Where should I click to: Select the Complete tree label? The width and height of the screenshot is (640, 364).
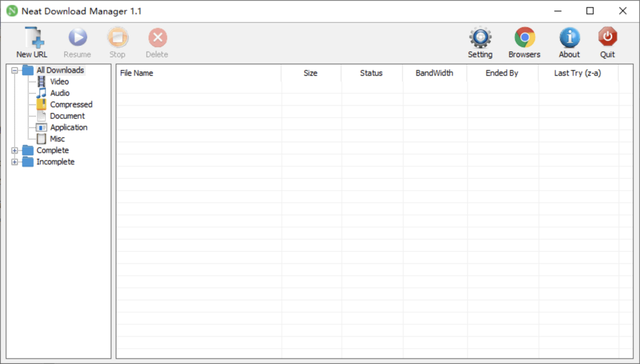click(x=53, y=150)
